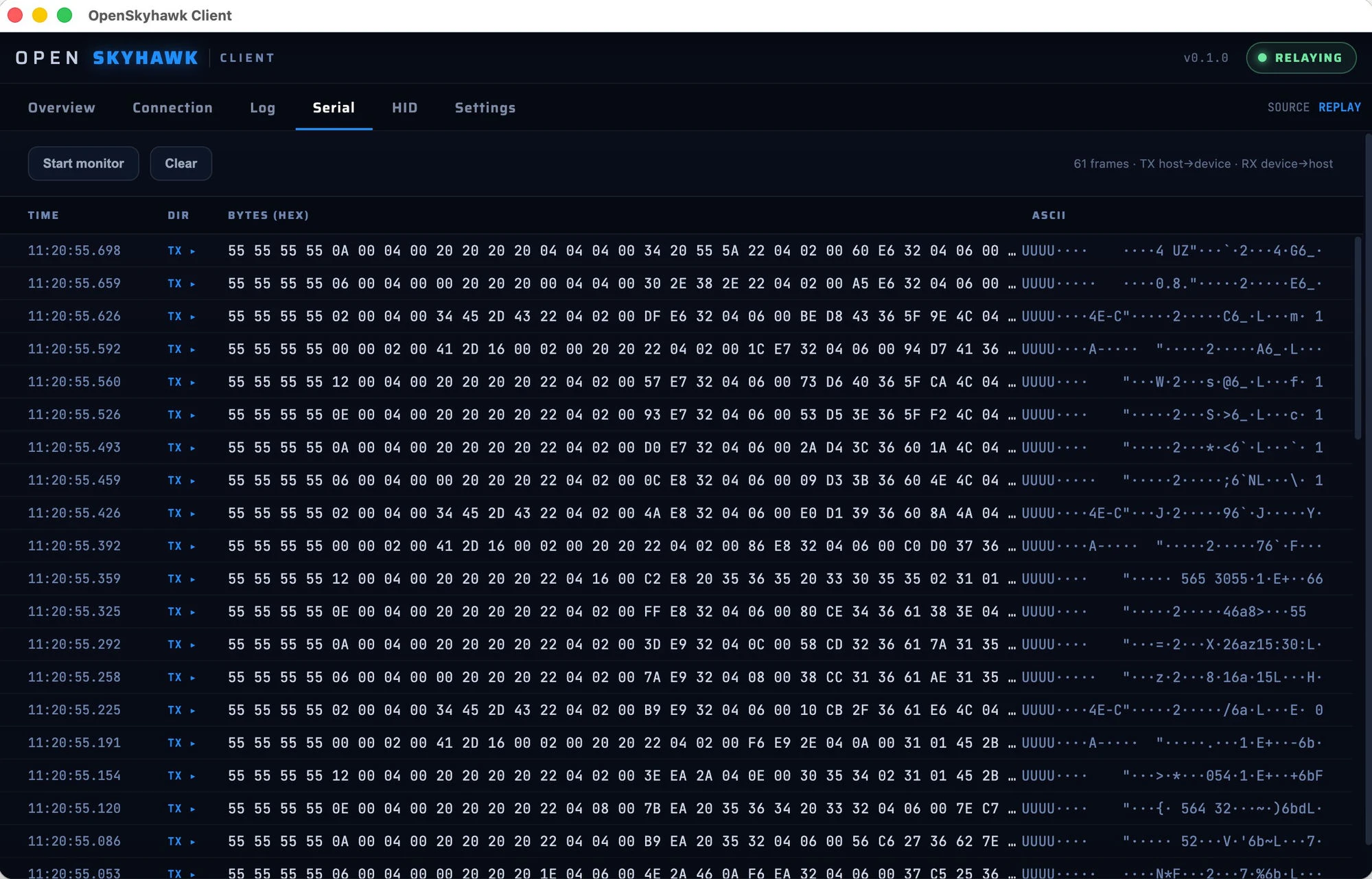
Task: Open the Log tab
Action: [x=262, y=108]
